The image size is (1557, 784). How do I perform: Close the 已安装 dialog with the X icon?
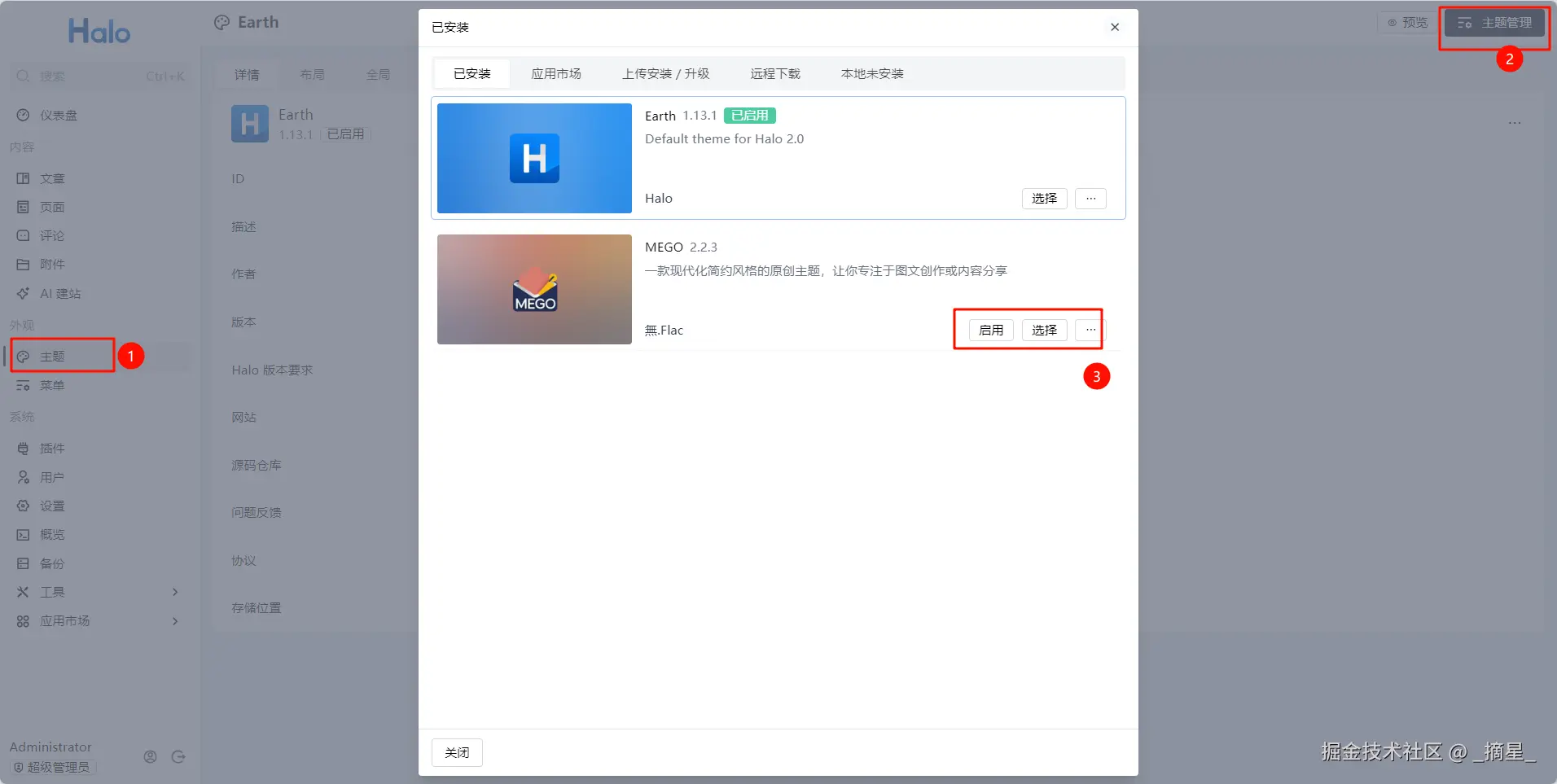point(1115,27)
